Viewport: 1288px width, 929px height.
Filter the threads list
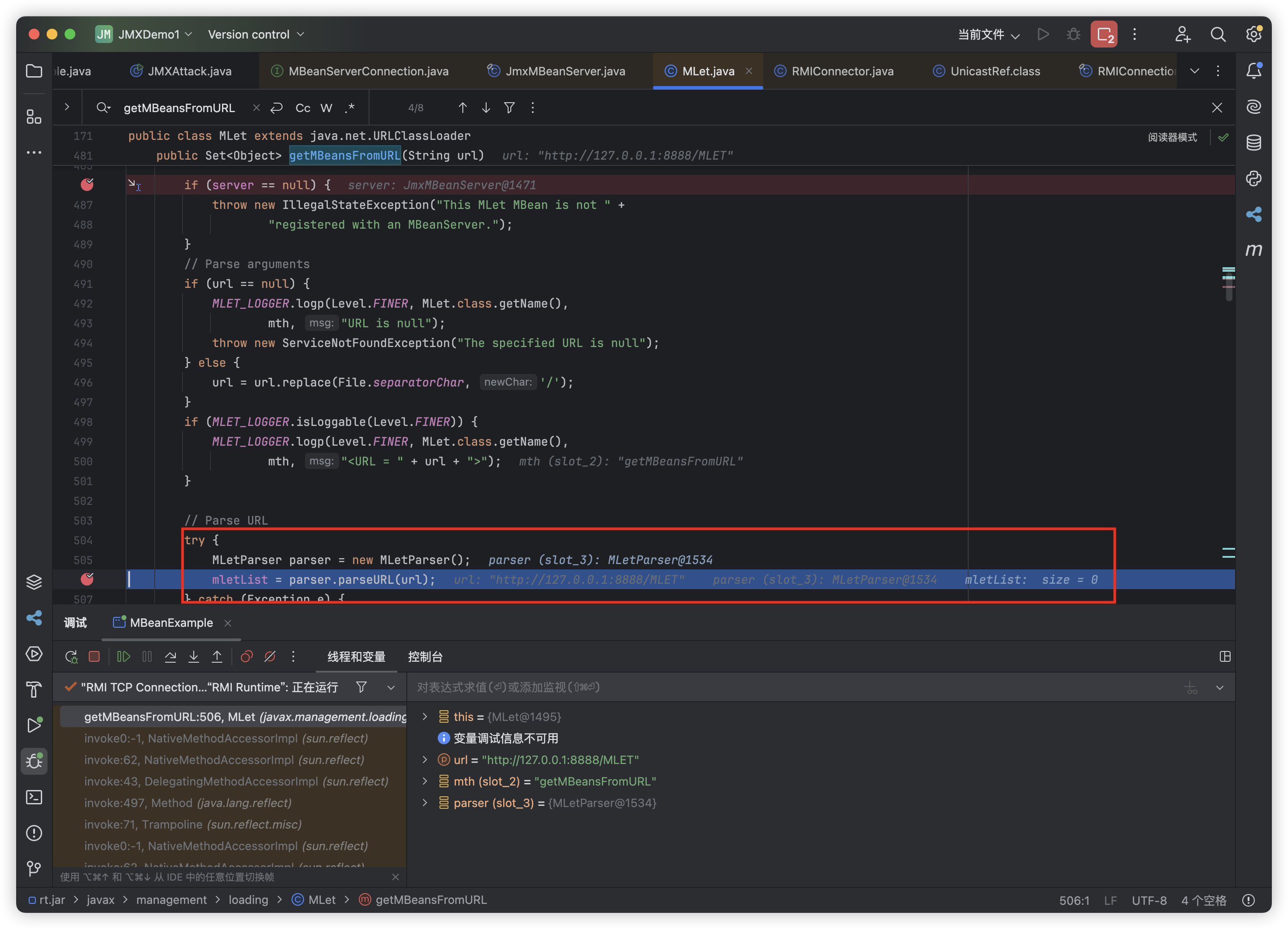click(361, 688)
